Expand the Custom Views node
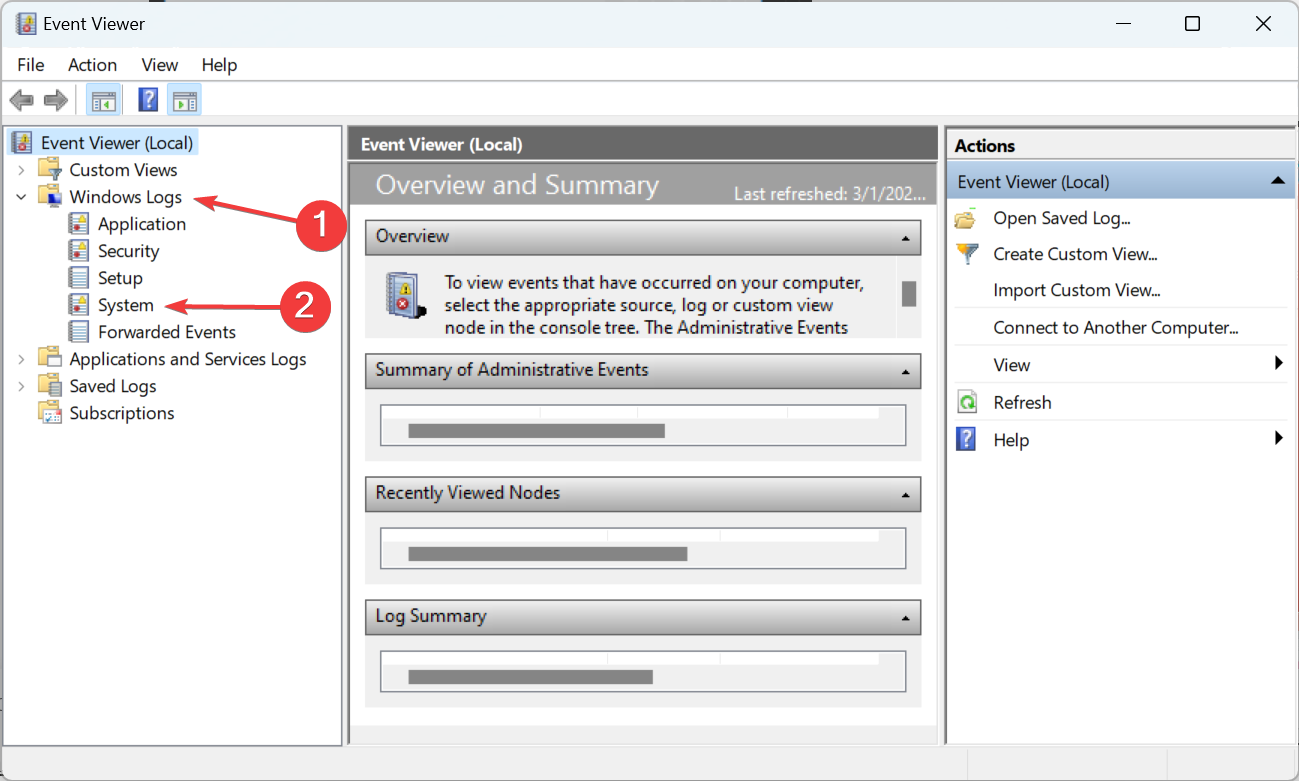 point(21,170)
